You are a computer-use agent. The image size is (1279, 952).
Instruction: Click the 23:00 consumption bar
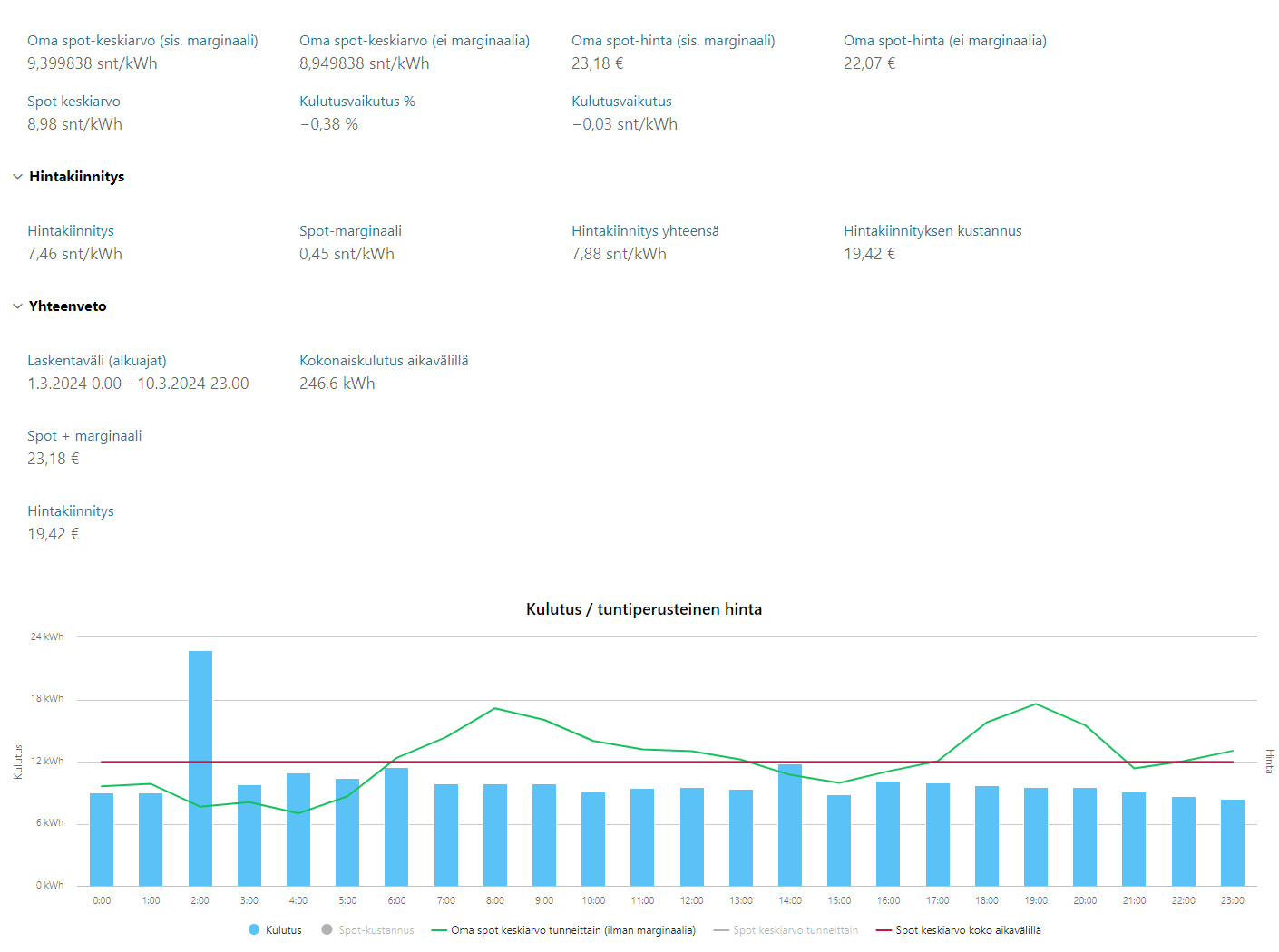(1232, 842)
